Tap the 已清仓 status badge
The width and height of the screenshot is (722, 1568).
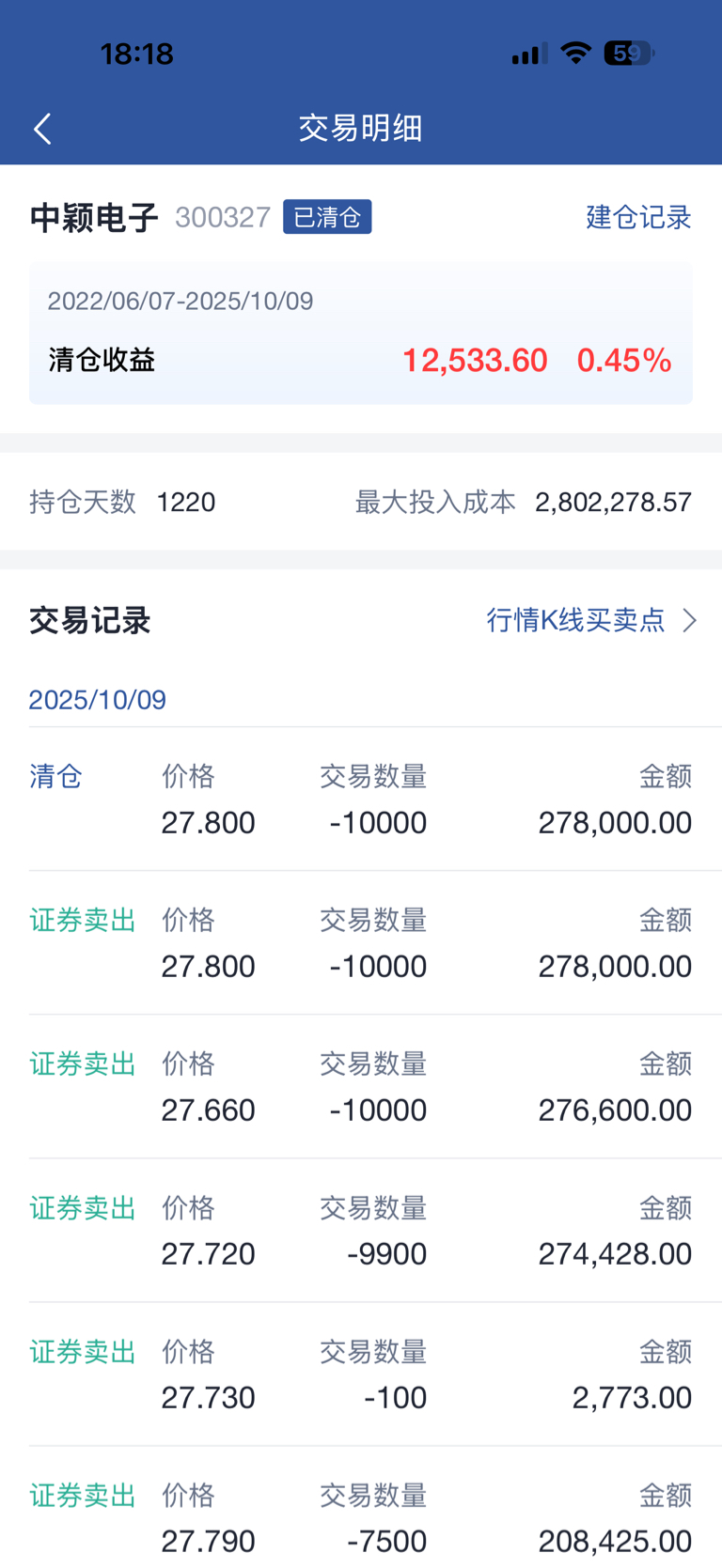(x=327, y=217)
